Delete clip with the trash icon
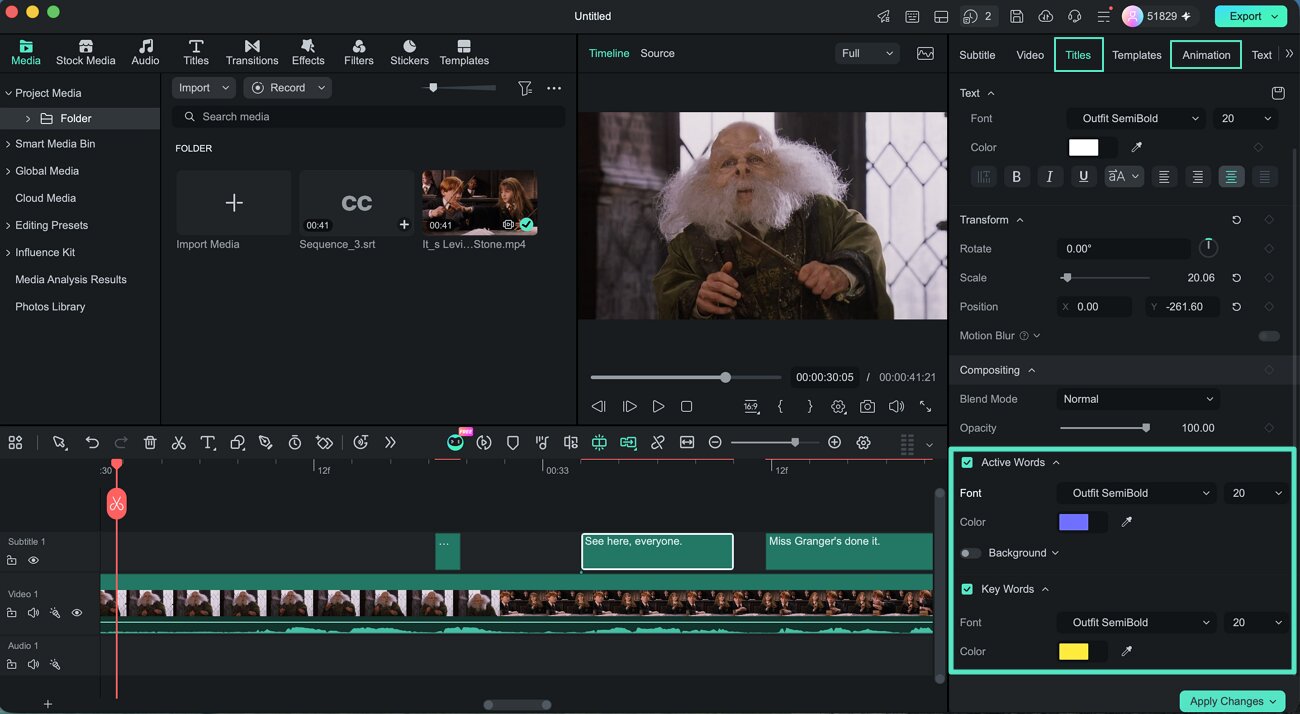 click(150, 442)
